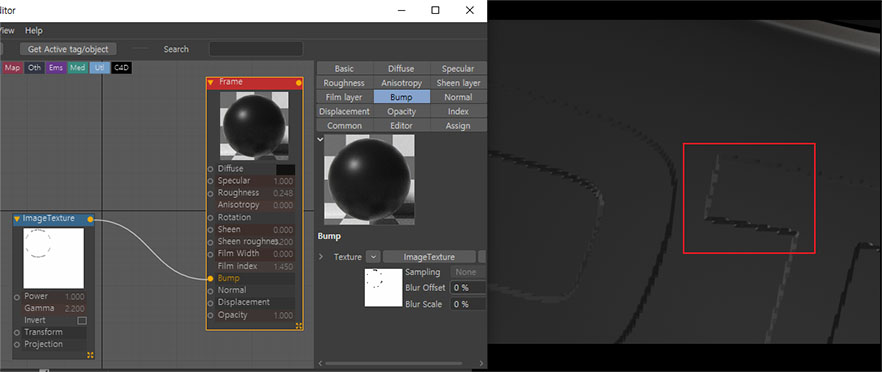Screen dimensions: 882x372
Task: Click the Projection input pin on ImageTexture node
Action: pos(17,344)
